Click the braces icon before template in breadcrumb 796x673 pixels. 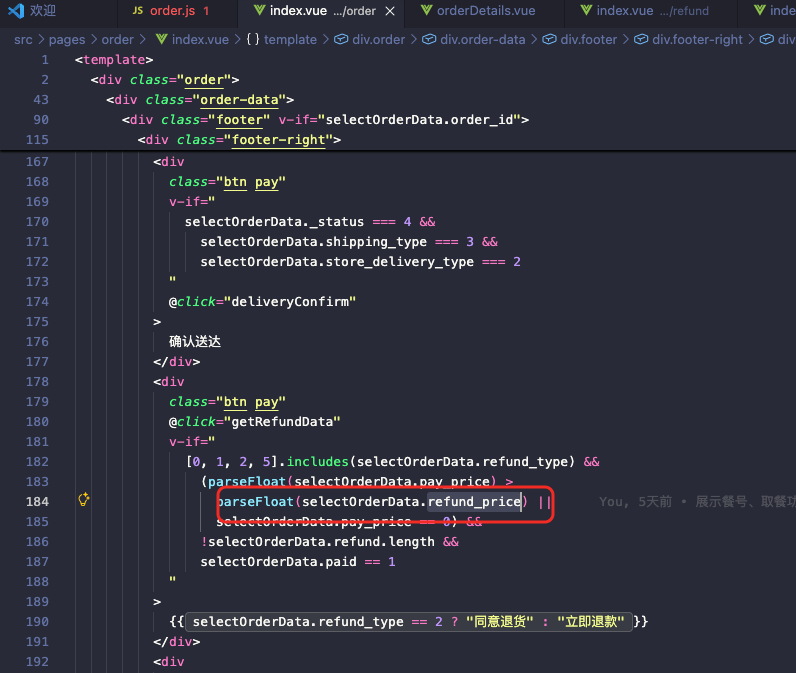(252, 40)
